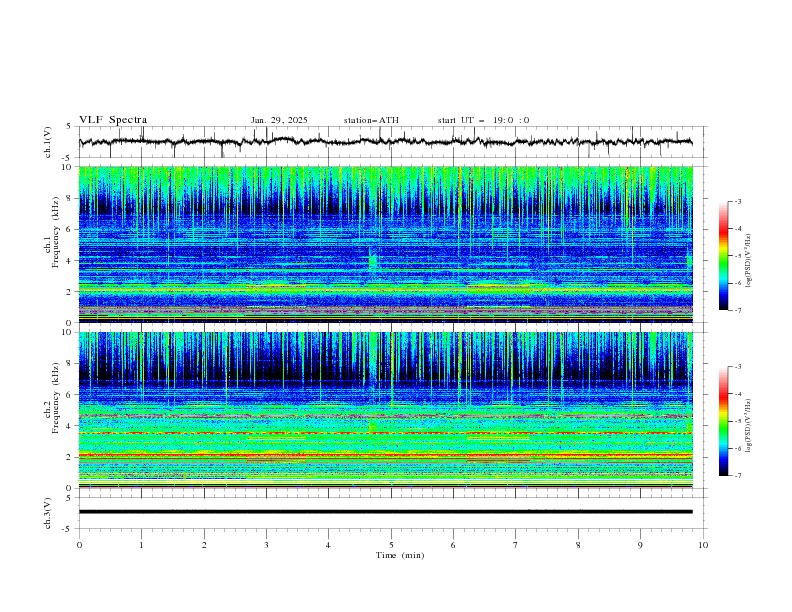Viewport: 792px width, 612px height.
Task: Click the "VLF Spectra" plot title
Action: pos(113,120)
